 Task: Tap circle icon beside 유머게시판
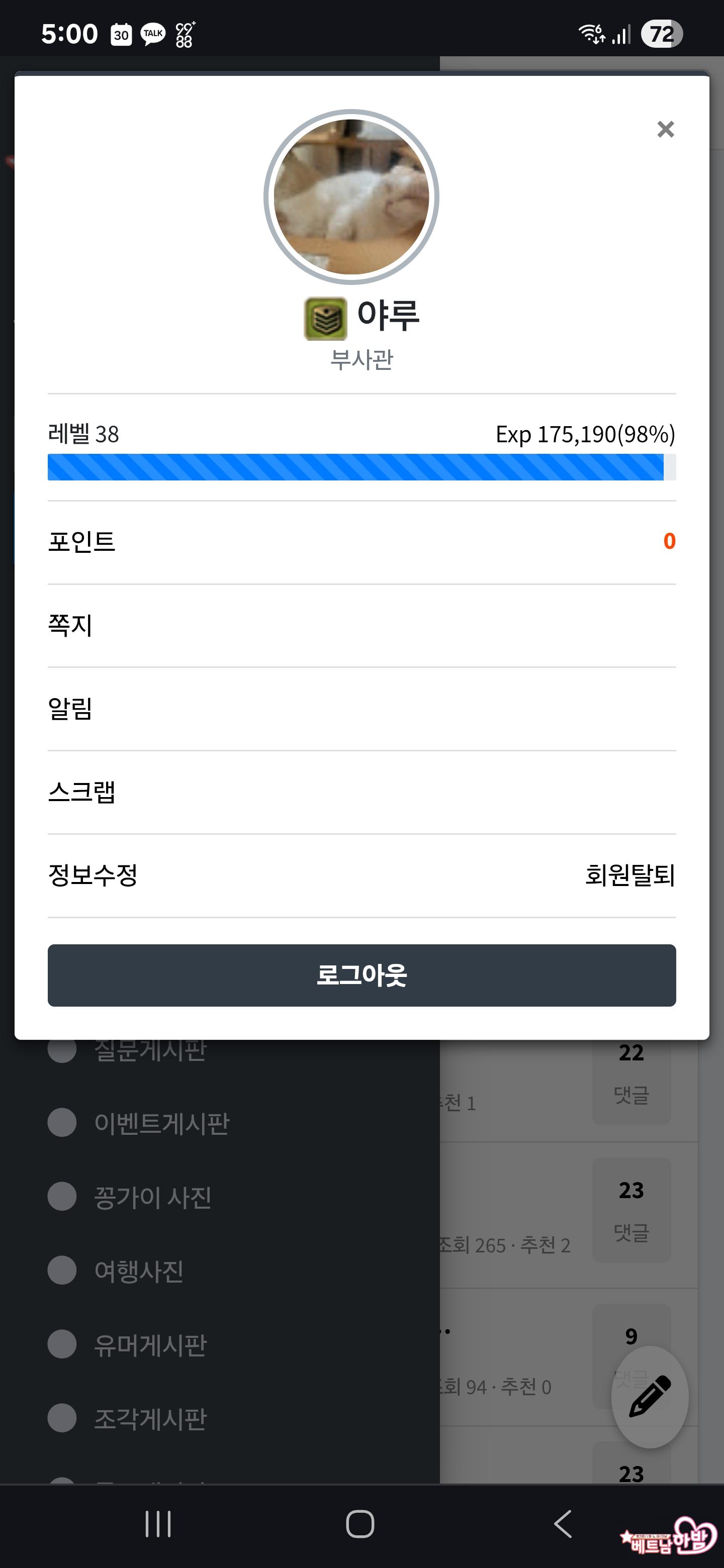click(62, 1344)
